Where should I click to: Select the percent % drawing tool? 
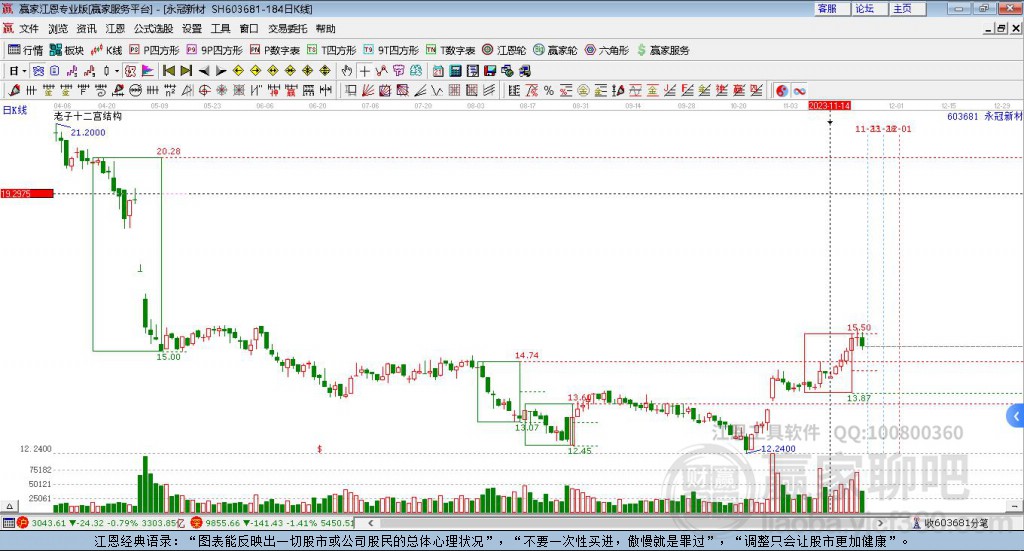click(549, 91)
